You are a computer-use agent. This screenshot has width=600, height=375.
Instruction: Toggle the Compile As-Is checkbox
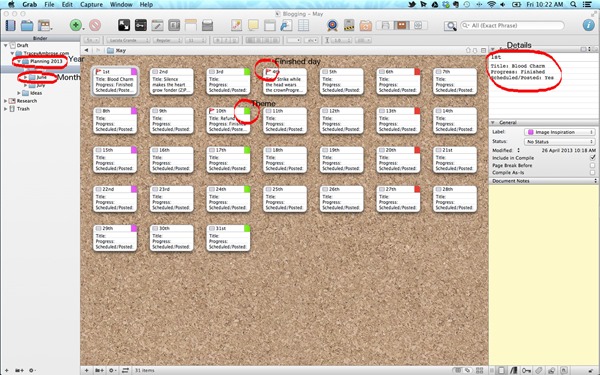pyautogui.click(x=593, y=173)
